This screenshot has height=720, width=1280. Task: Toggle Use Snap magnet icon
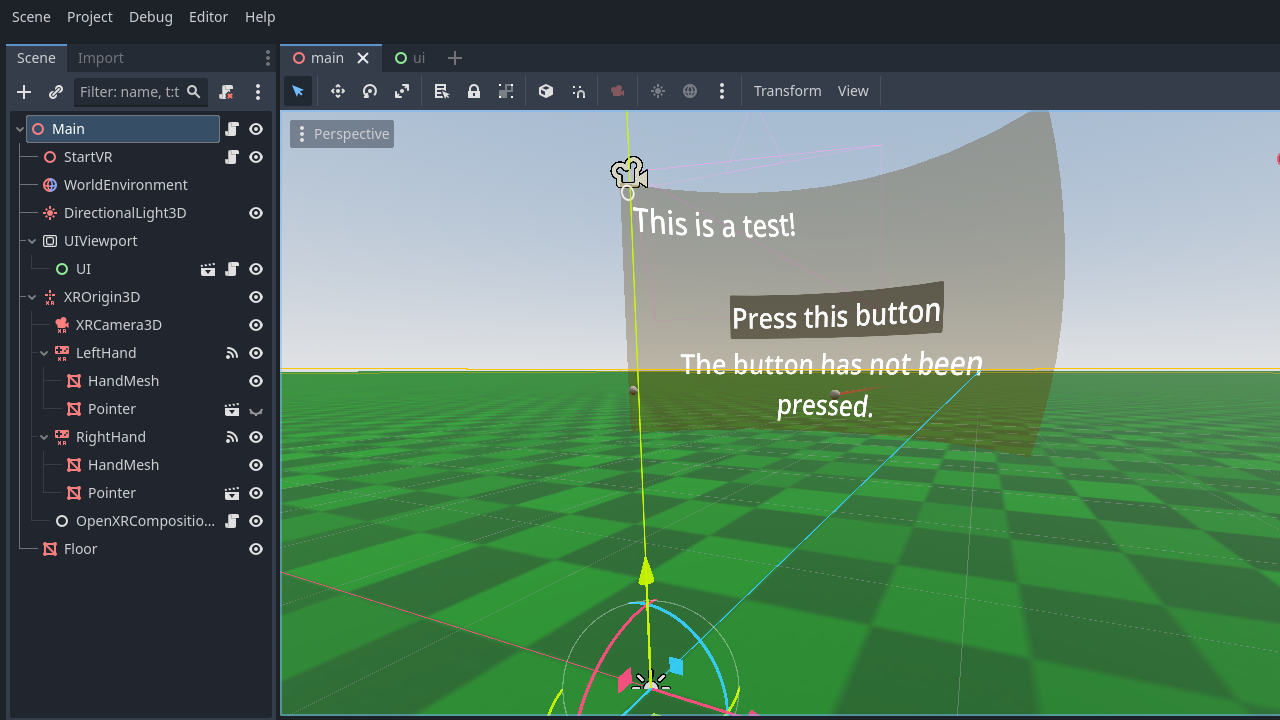pyautogui.click(x=578, y=91)
